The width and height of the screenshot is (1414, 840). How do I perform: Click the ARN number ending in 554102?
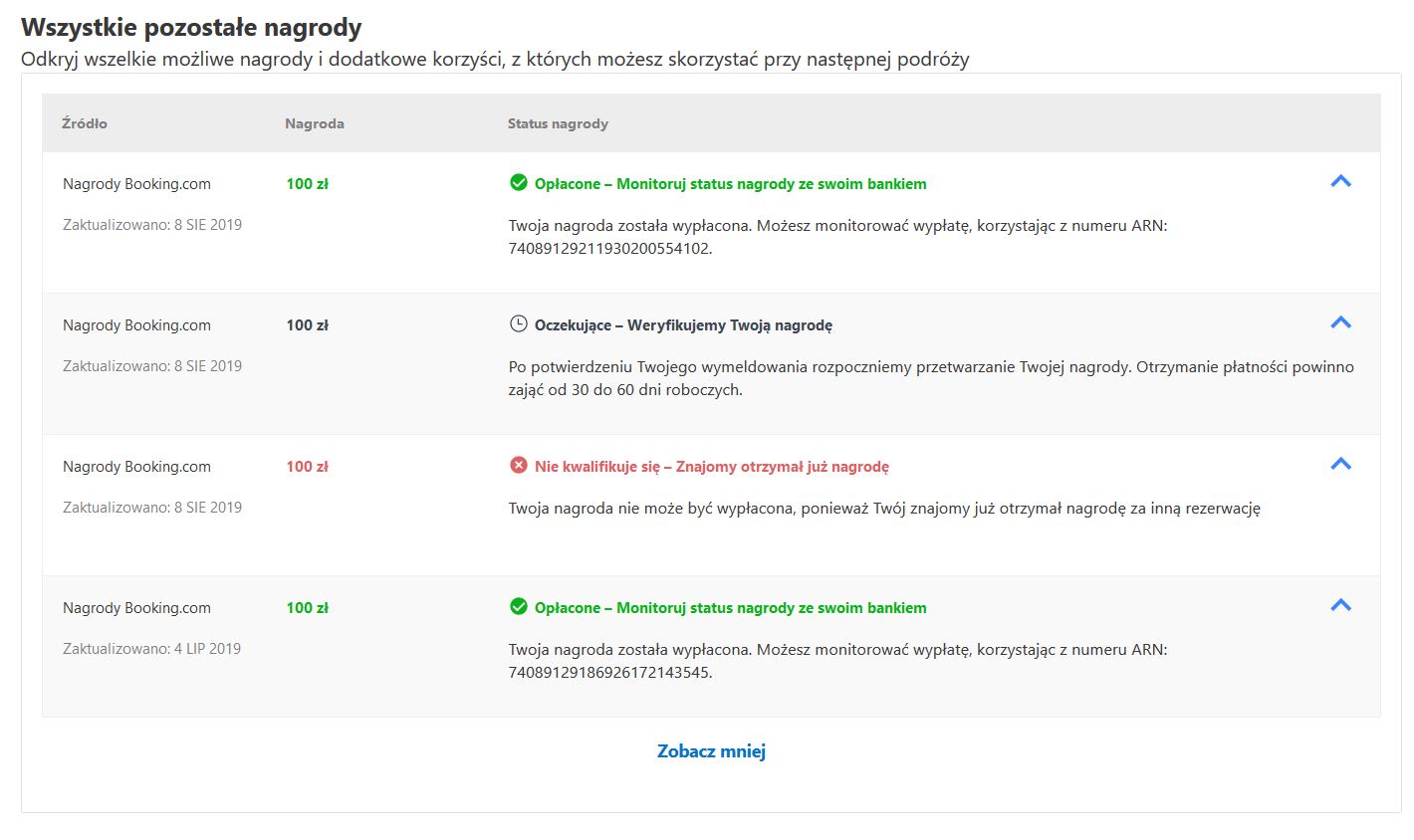tap(610, 249)
